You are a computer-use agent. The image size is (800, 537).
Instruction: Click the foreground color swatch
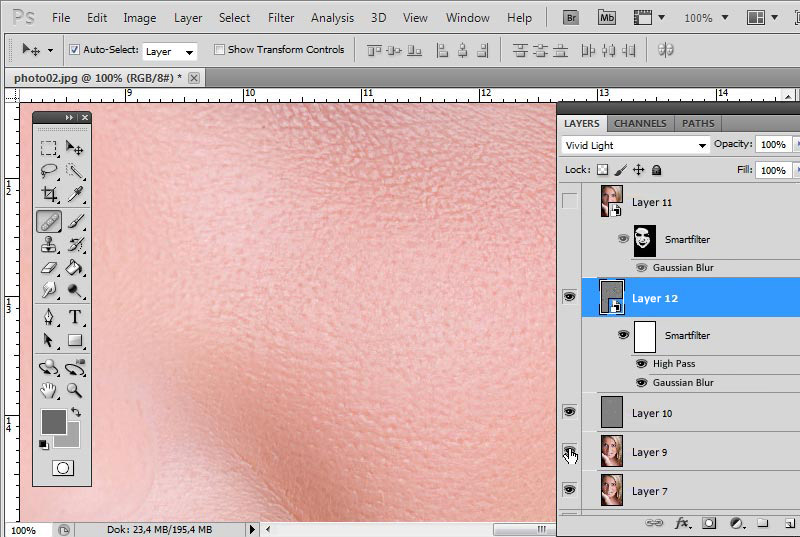pos(52,421)
